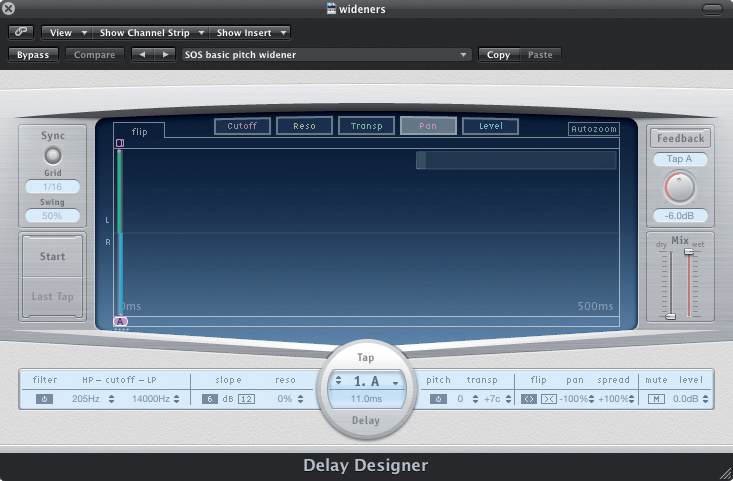733x481 pixels.
Task: Toggle the tap mute M button
Action: click(x=656, y=399)
